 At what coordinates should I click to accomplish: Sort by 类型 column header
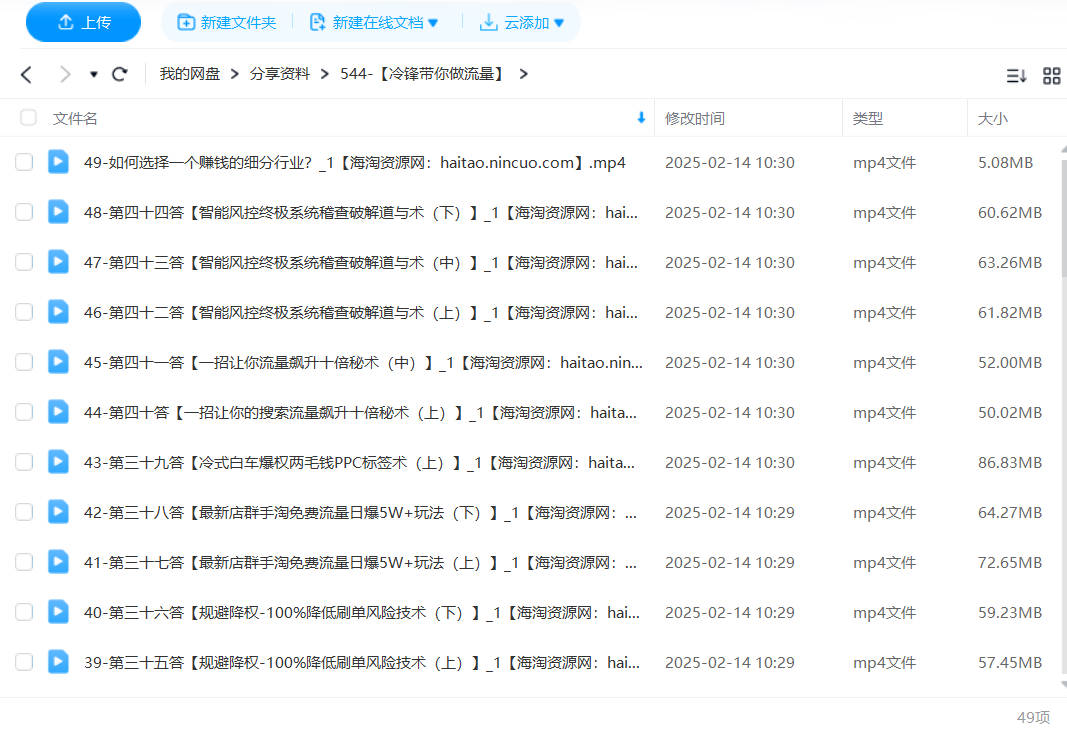tap(868, 118)
